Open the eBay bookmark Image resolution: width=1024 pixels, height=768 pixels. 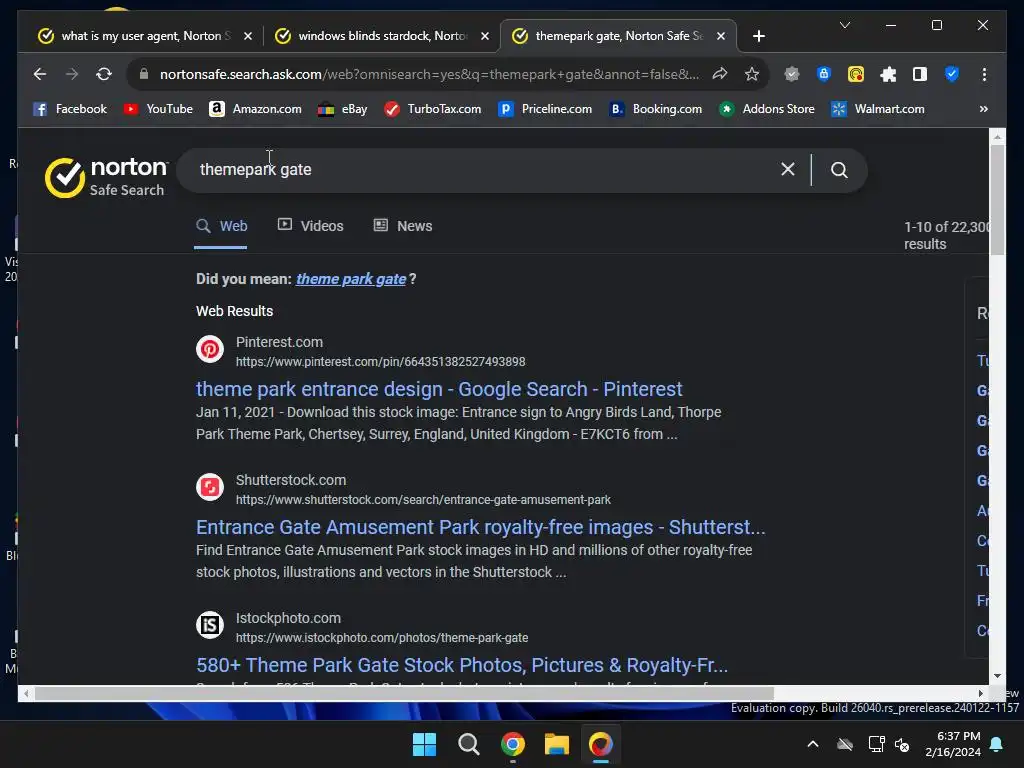(342, 109)
